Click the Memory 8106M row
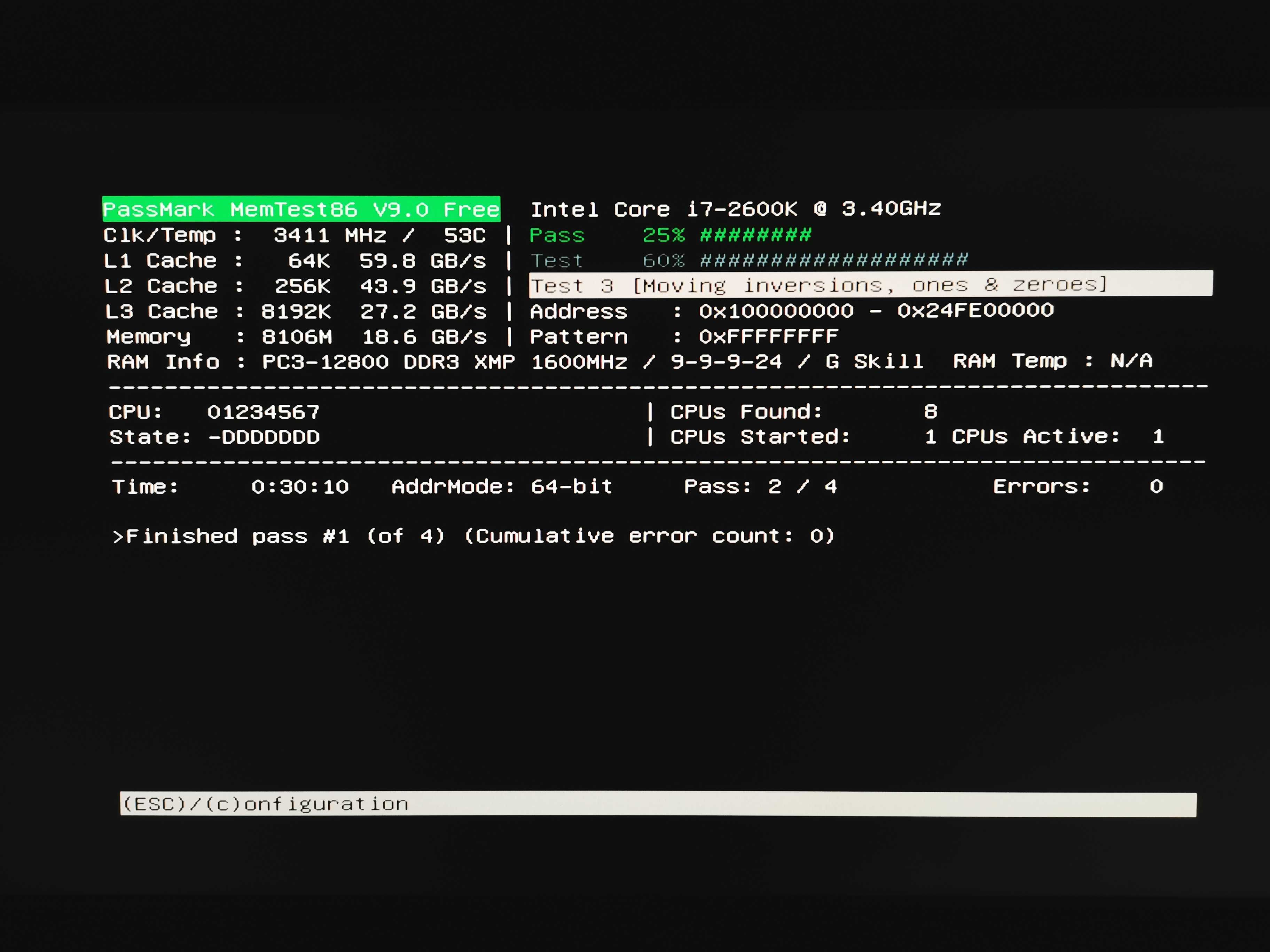 click(x=296, y=337)
